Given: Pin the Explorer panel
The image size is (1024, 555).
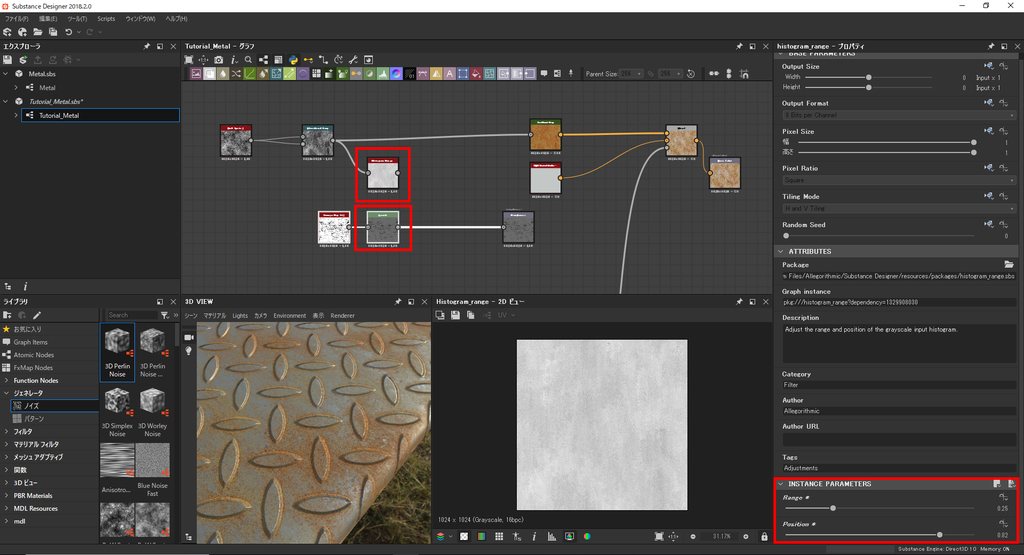Looking at the screenshot, I should pyautogui.click(x=147, y=46).
